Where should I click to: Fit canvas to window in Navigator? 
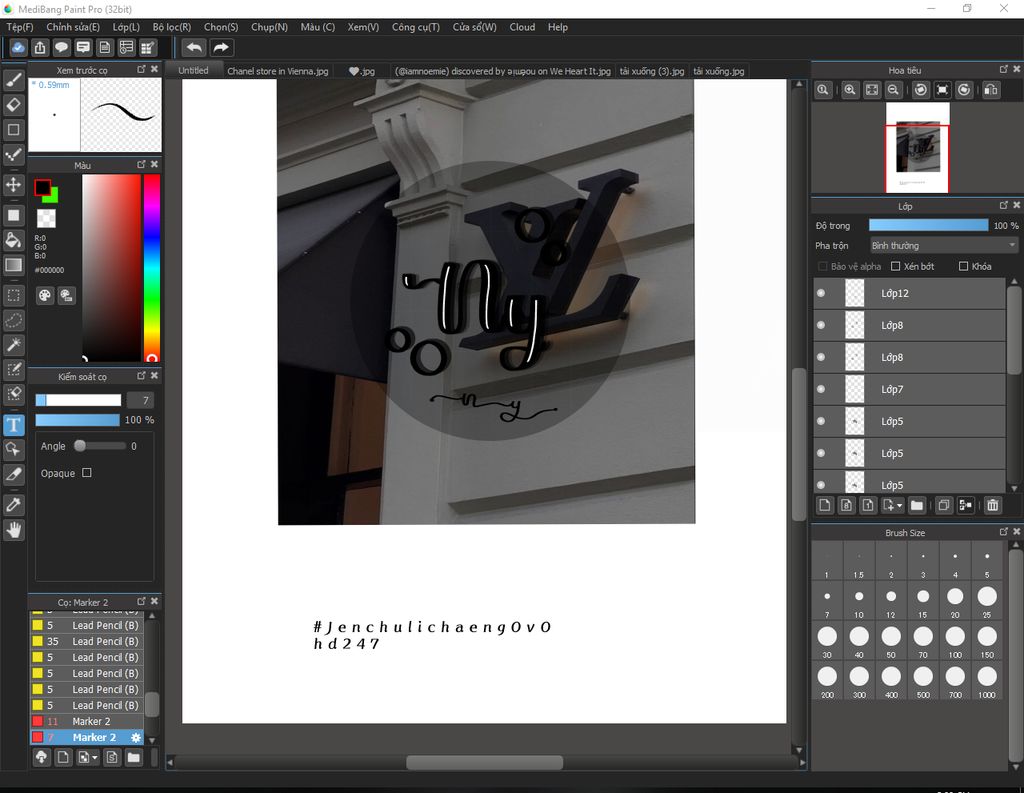click(x=872, y=90)
